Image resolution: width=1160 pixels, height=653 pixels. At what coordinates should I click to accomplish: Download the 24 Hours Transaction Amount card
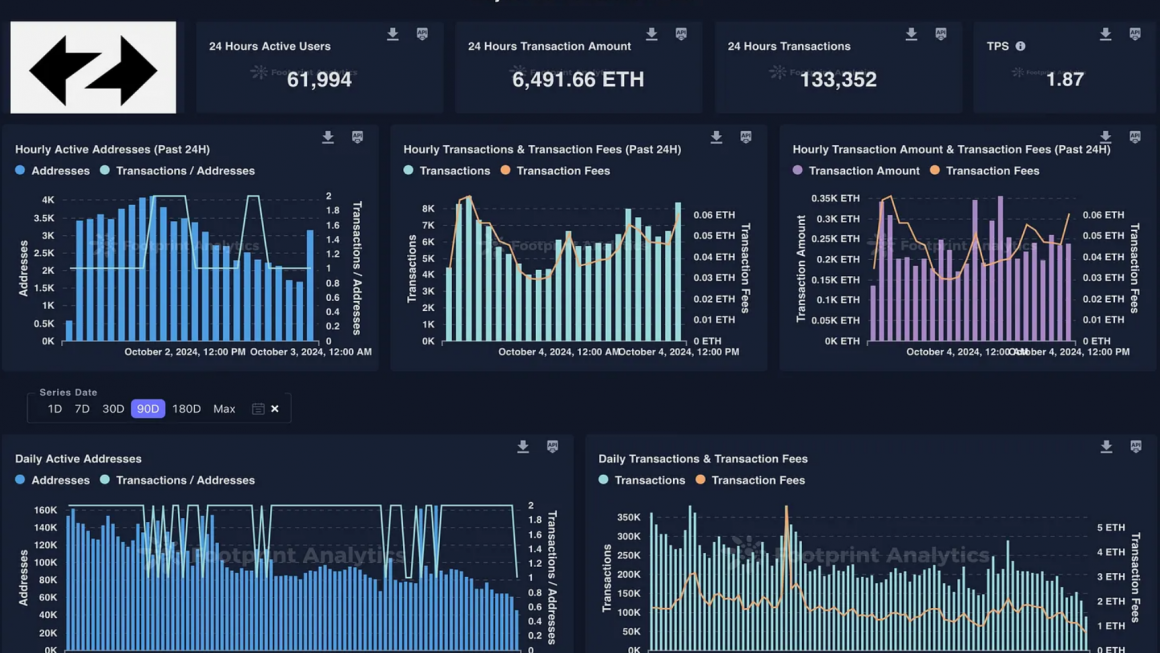tap(652, 34)
